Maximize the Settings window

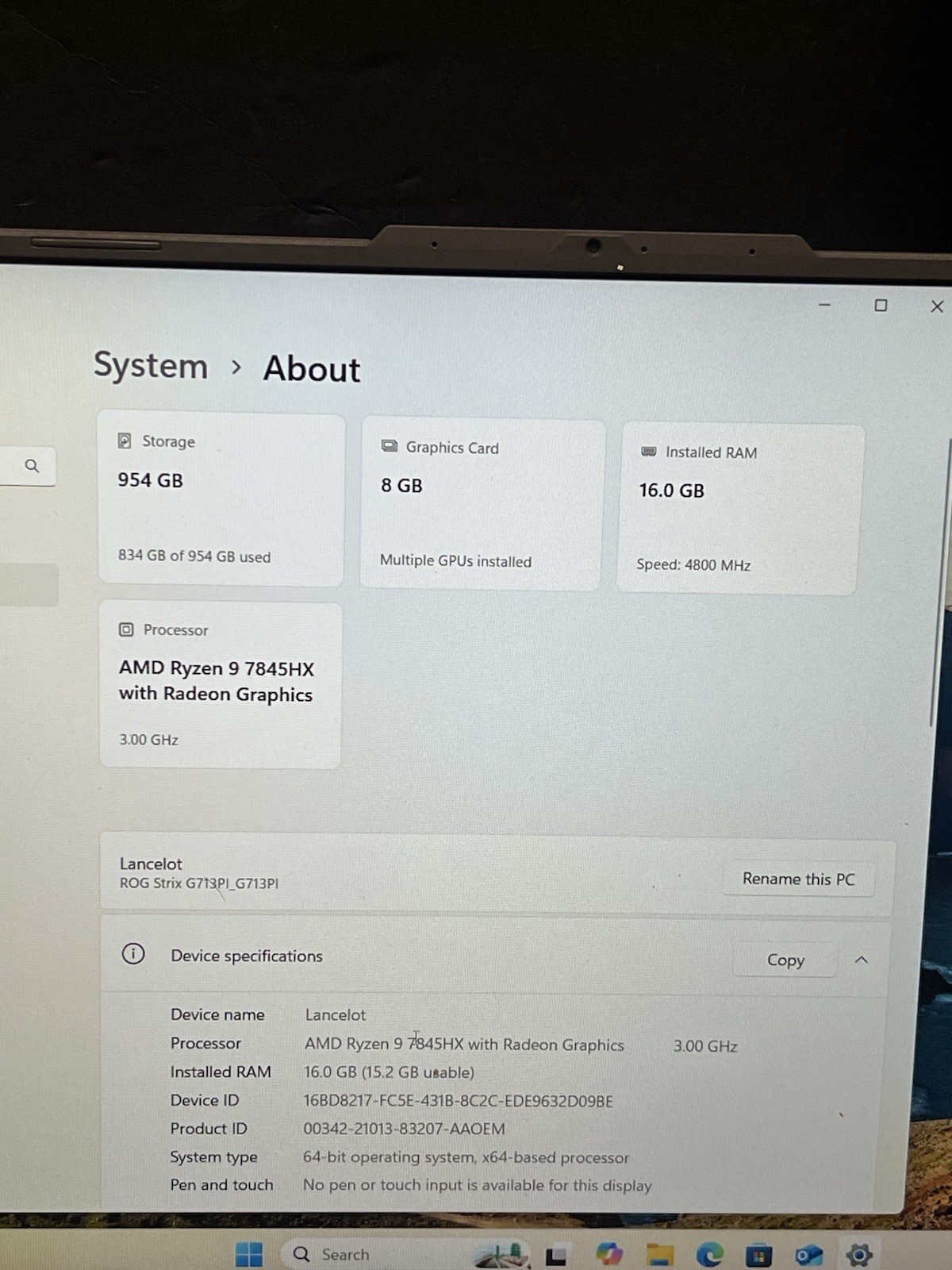point(881,306)
